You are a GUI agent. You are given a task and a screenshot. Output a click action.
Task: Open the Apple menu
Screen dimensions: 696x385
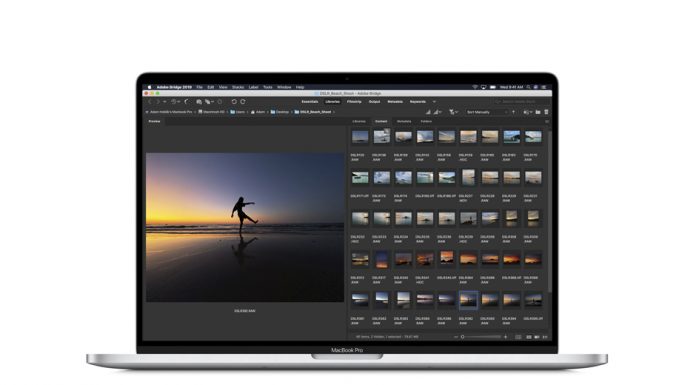(150, 87)
